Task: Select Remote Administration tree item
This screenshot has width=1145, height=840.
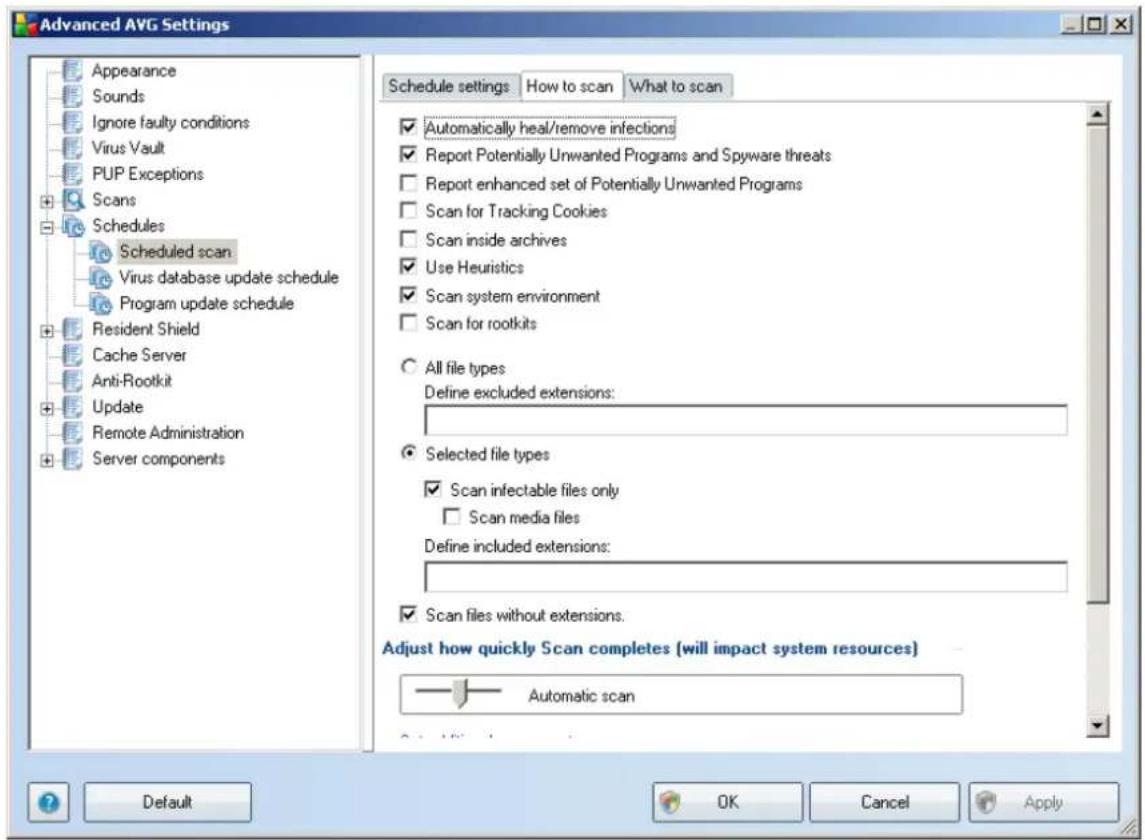Action: (x=168, y=432)
